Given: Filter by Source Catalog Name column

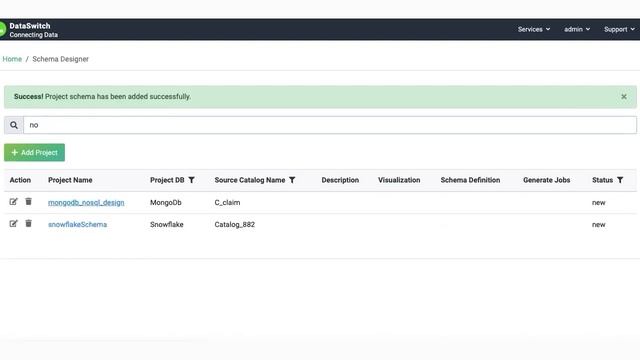Looking at the screenshot, I should point(292,180).
